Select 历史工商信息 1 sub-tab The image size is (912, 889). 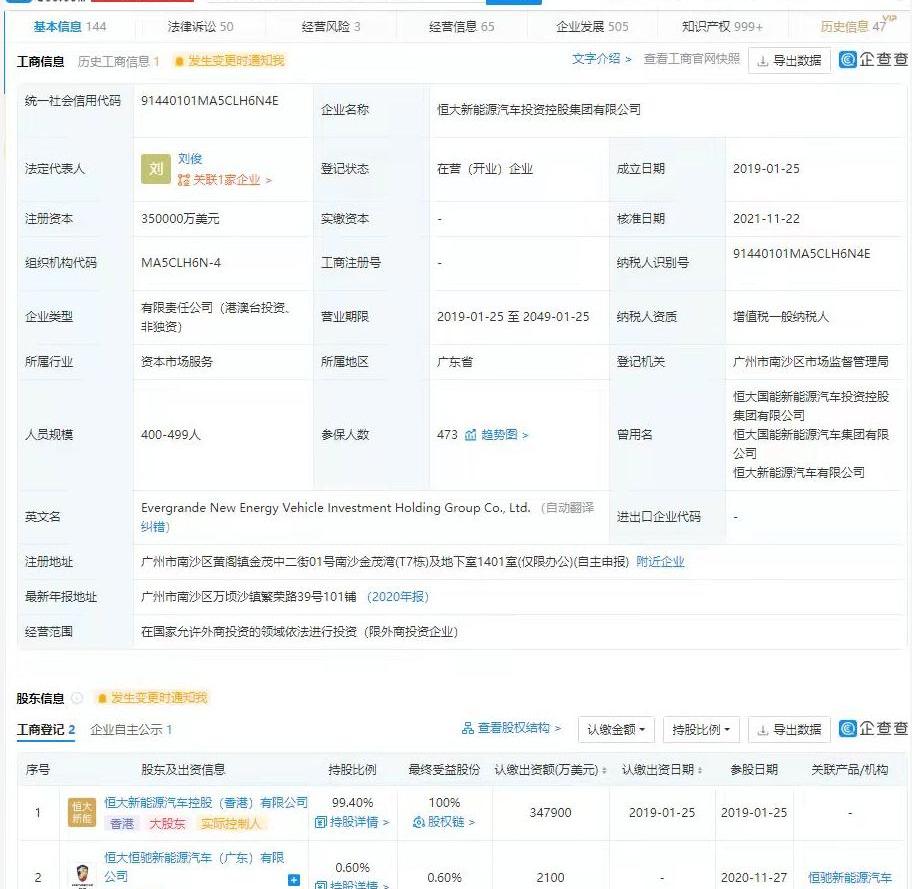point(118,61)
